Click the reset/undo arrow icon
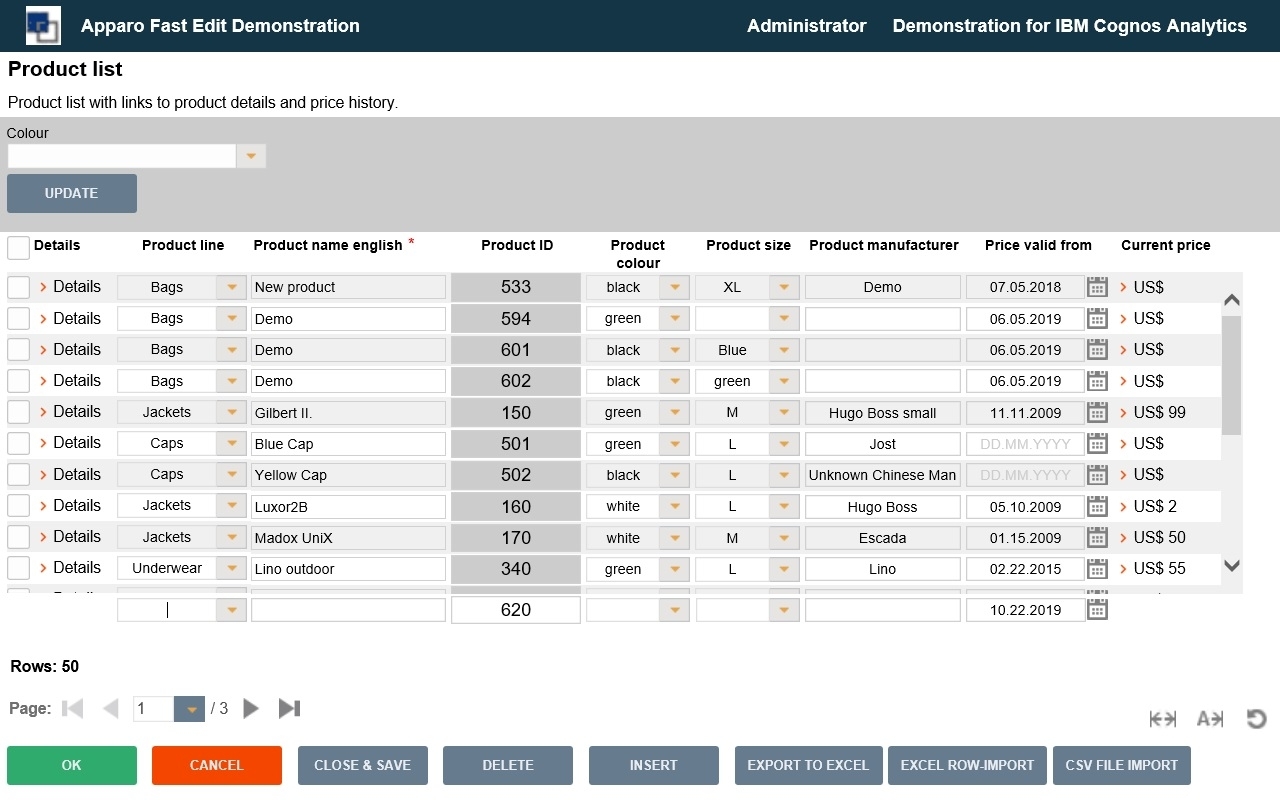This screenshot has height=800, width=1280. click(1256, 719)
